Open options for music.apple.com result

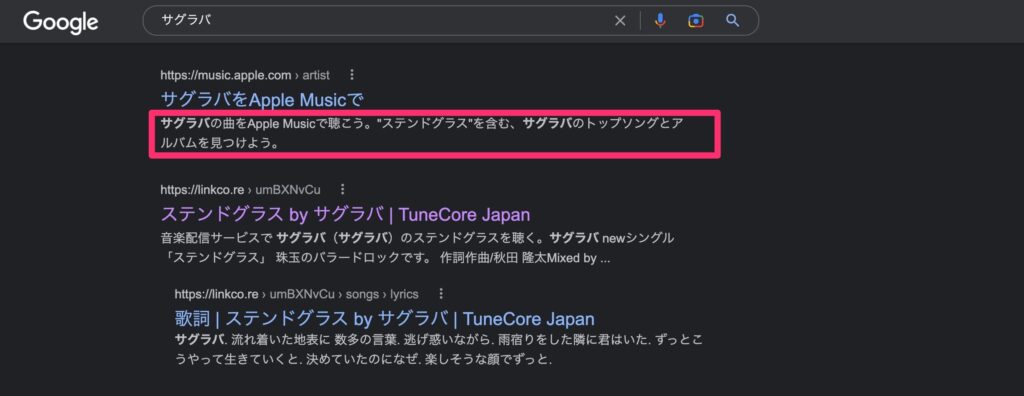(353, 74)
